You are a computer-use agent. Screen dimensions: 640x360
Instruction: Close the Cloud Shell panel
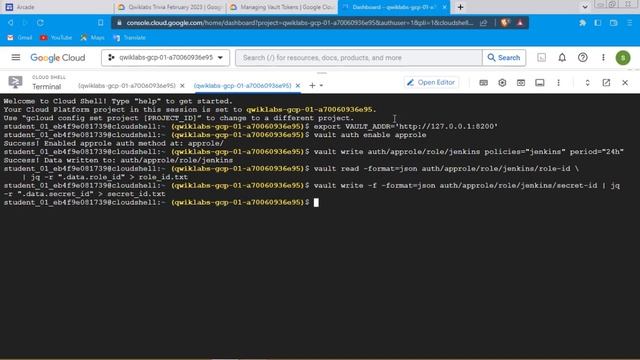click(625, 83)
